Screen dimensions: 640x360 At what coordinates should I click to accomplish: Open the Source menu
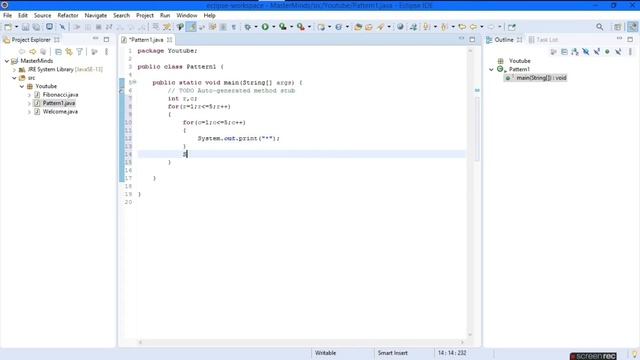point(42,16)
